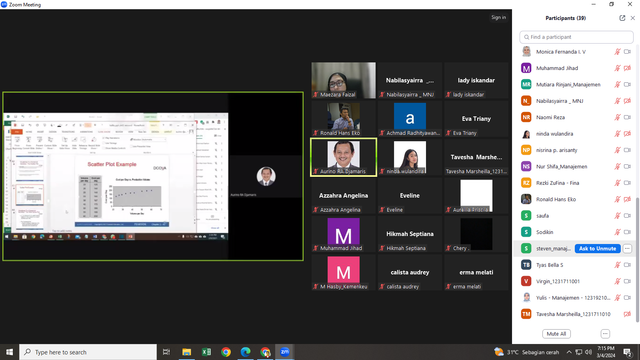Viewport: 640px width, 360px height.
Task: Click Sodikin camera icon
Action: [x=627, y=232]
